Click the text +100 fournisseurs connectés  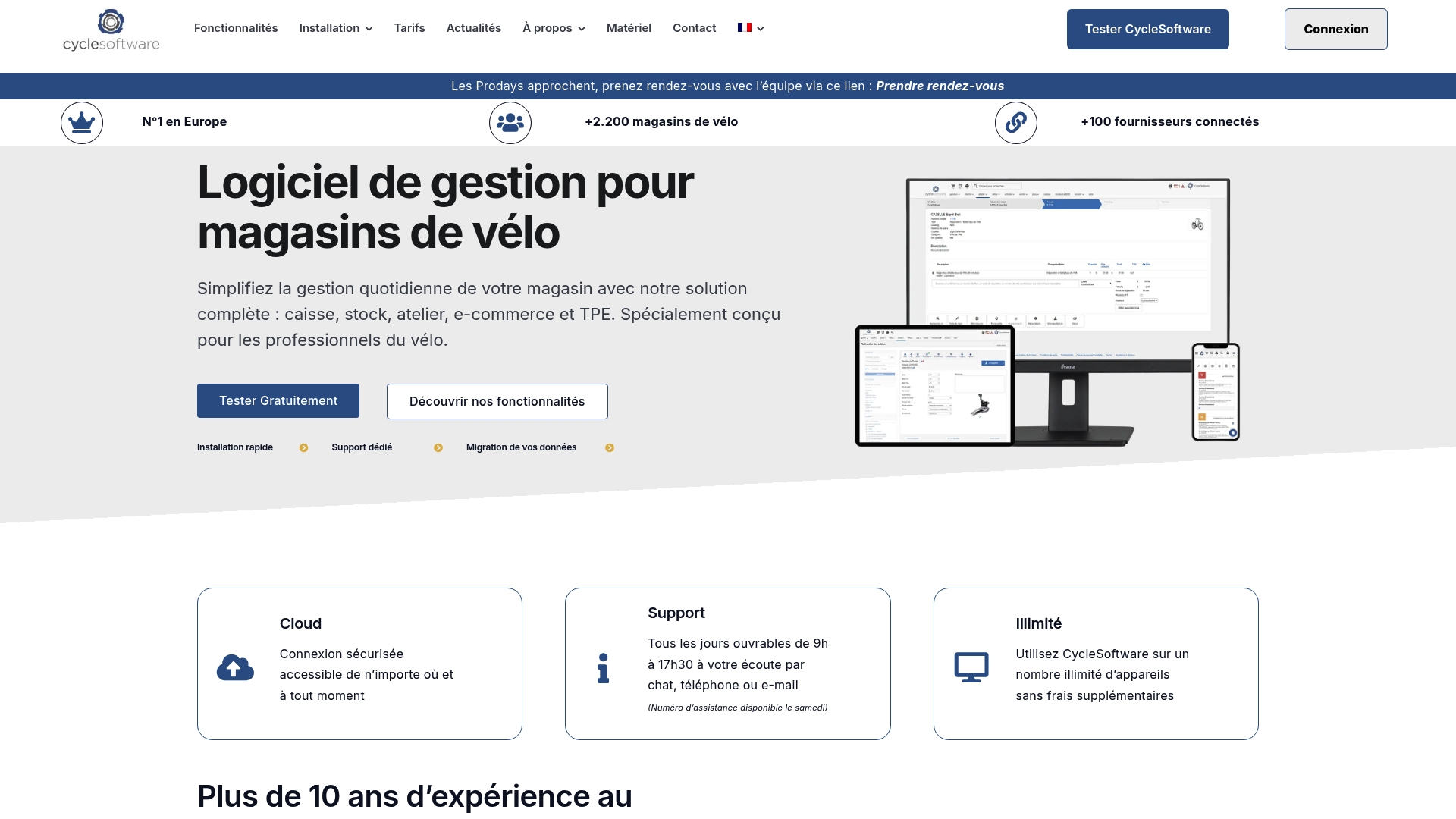tap(1170, 121)
